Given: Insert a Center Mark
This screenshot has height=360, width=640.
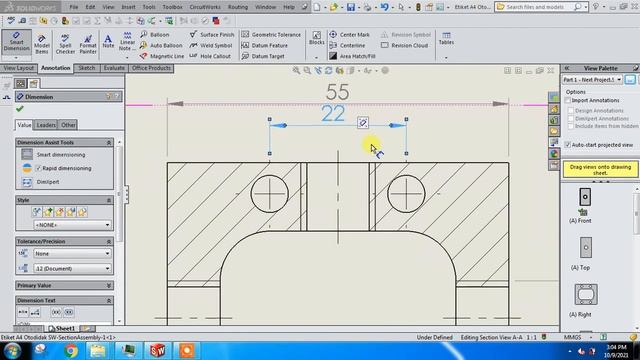Looking at the screenshot, I should point(349,35).
